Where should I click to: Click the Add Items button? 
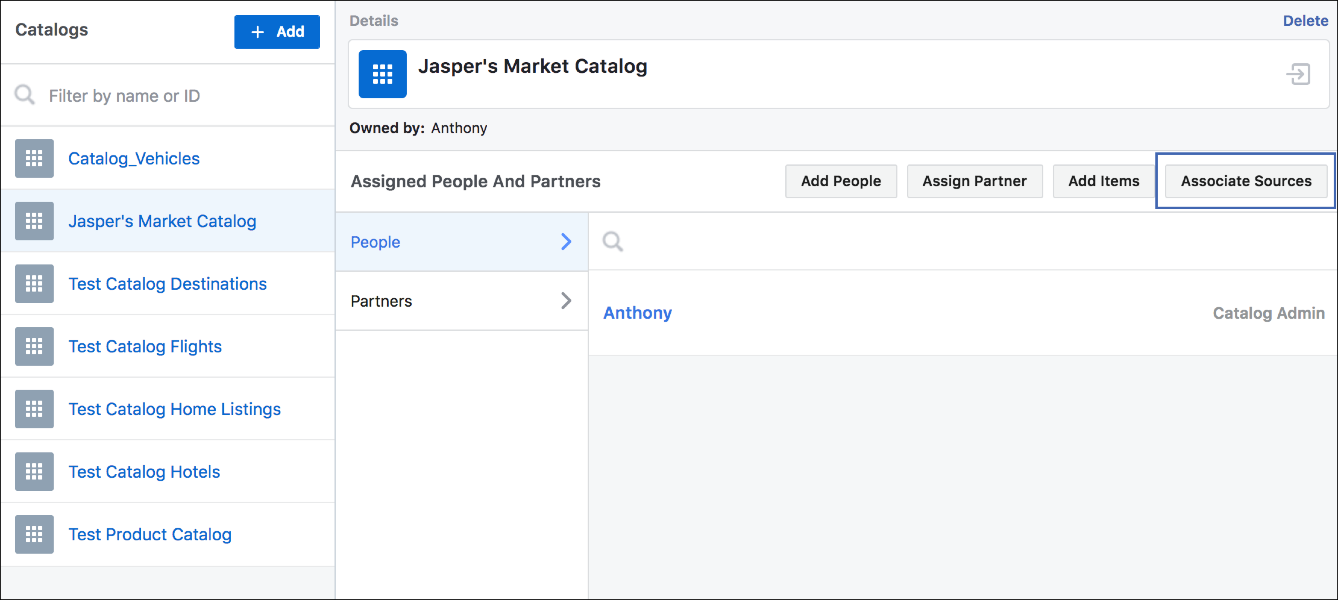1104,181
